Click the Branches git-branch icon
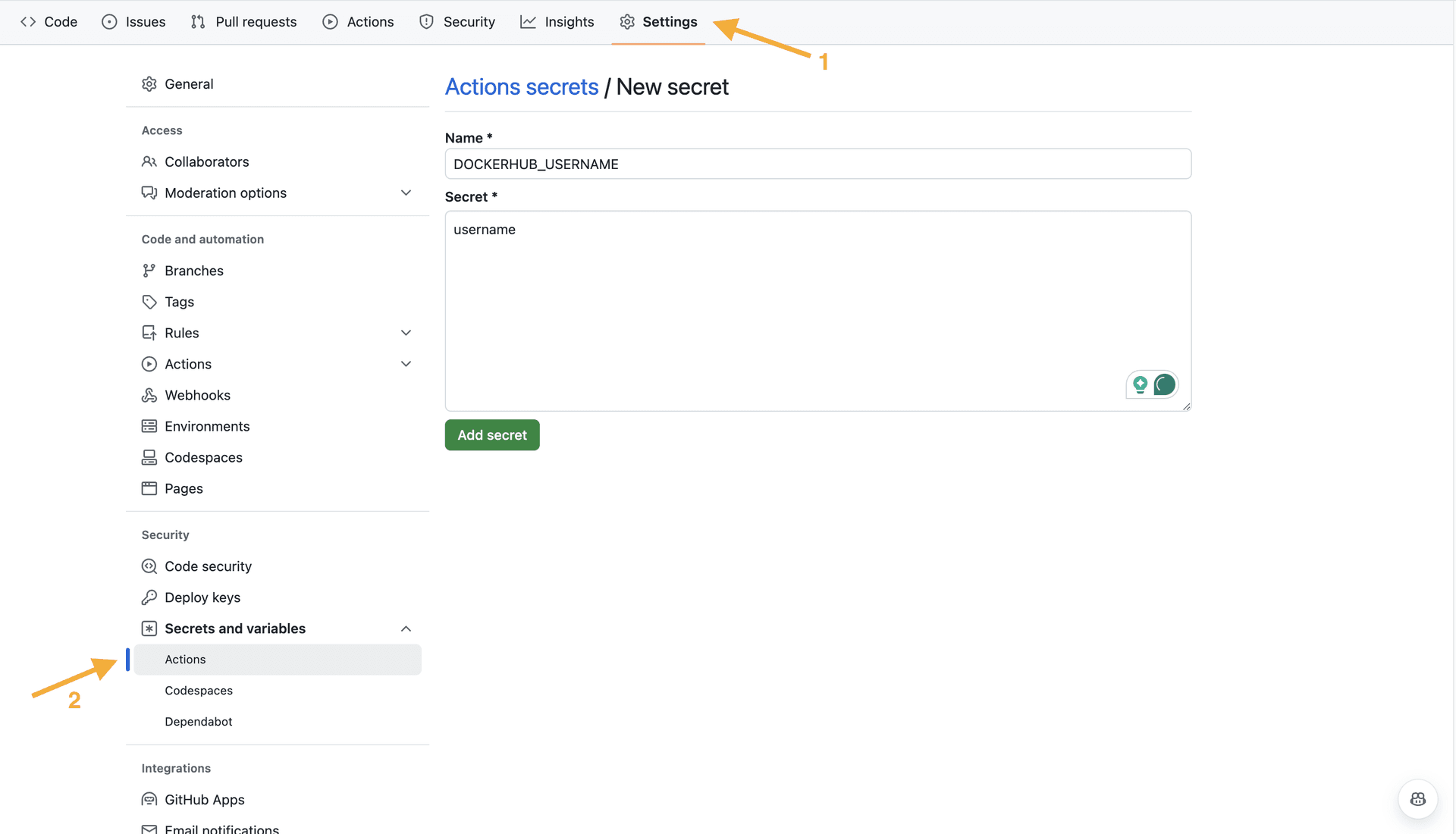 click(x=149, y=271)
